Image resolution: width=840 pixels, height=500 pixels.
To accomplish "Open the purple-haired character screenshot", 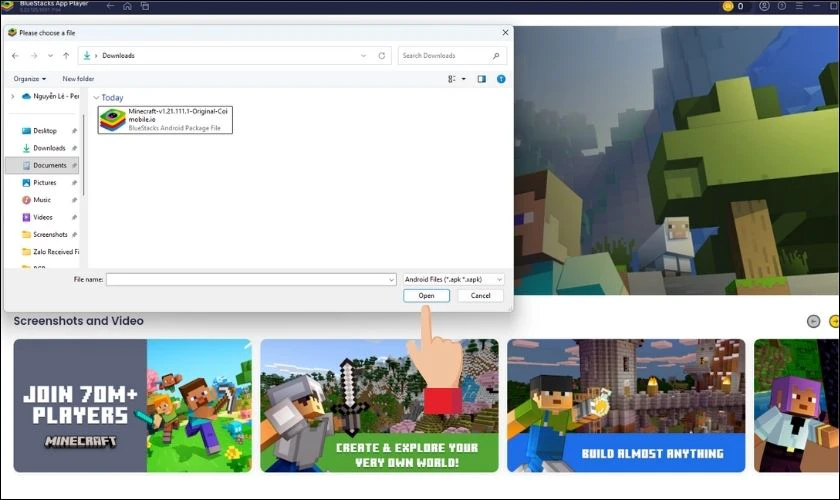I will click(x=797, y=406).
